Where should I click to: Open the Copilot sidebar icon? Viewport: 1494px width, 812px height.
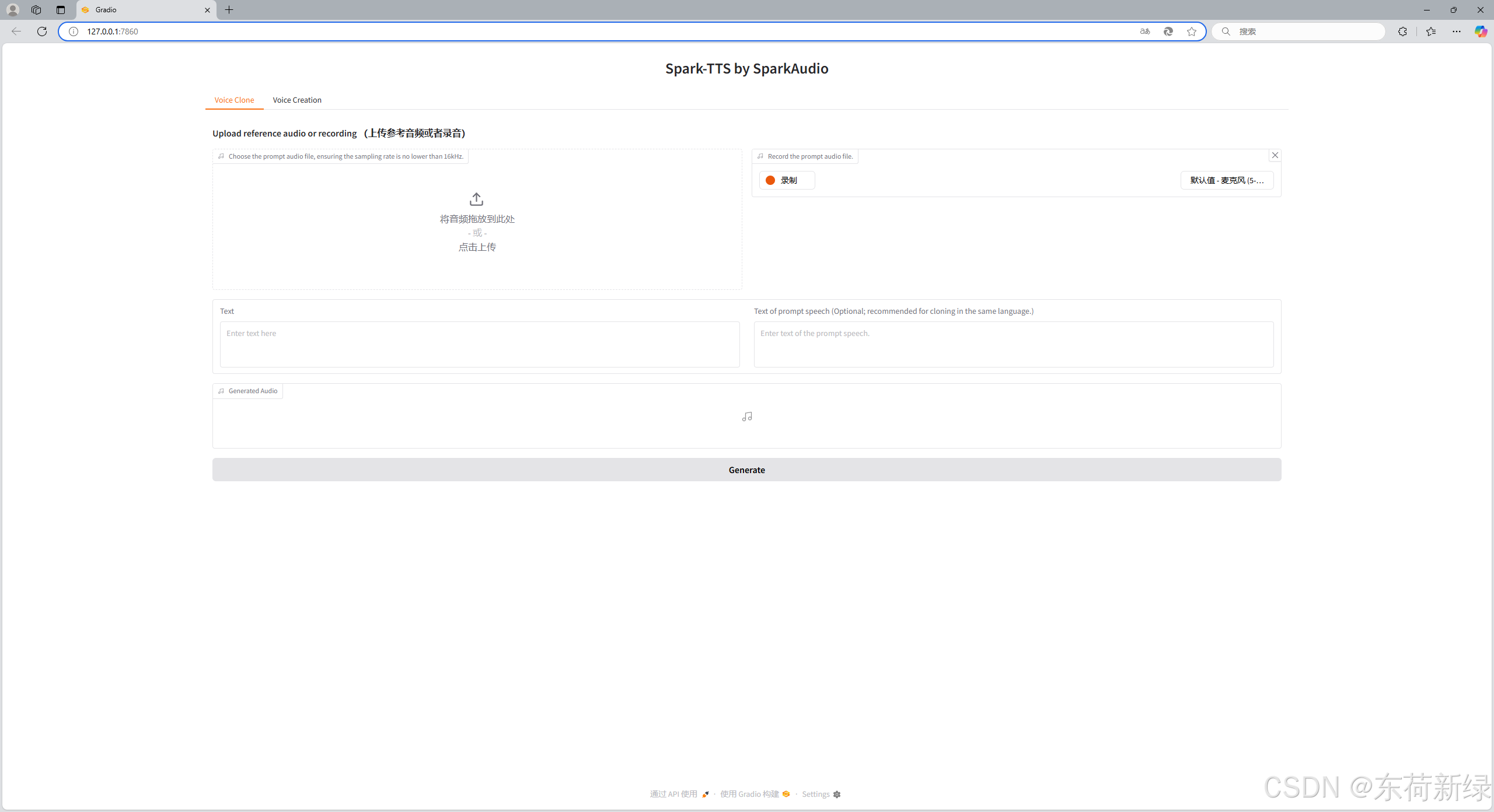1481,32
